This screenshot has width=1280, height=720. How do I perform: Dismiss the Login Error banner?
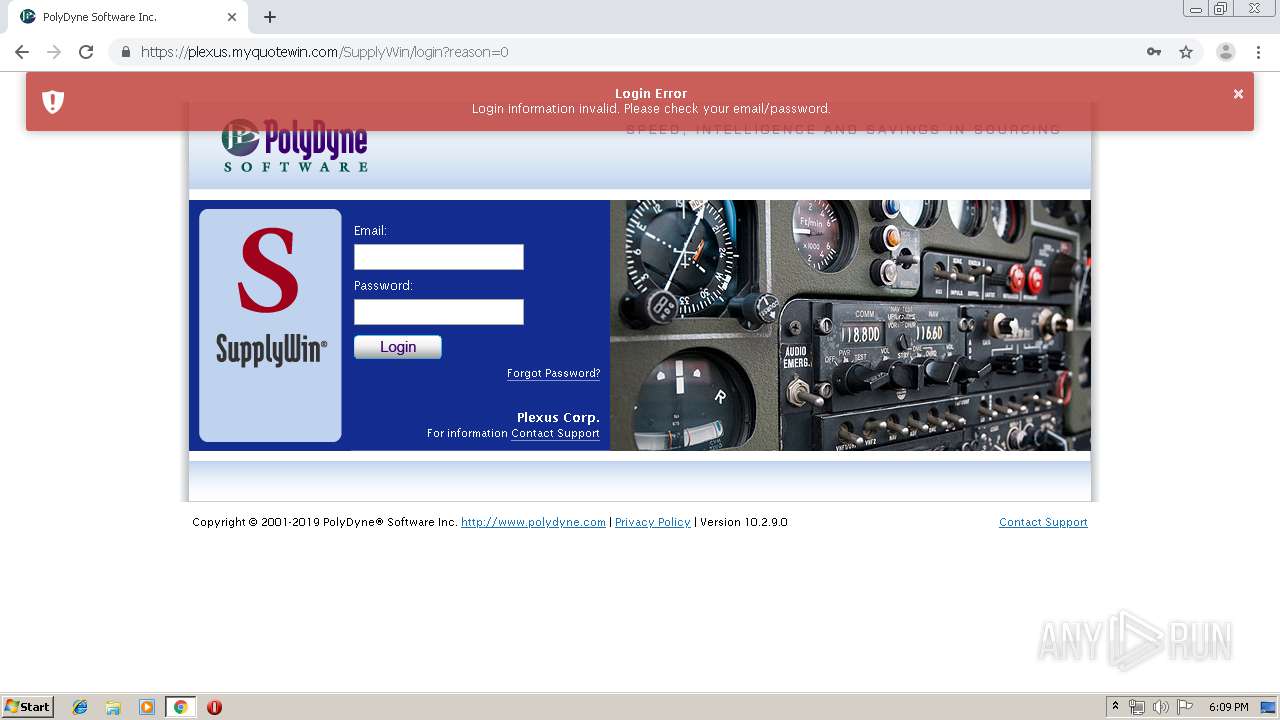tap(1238, 94)
